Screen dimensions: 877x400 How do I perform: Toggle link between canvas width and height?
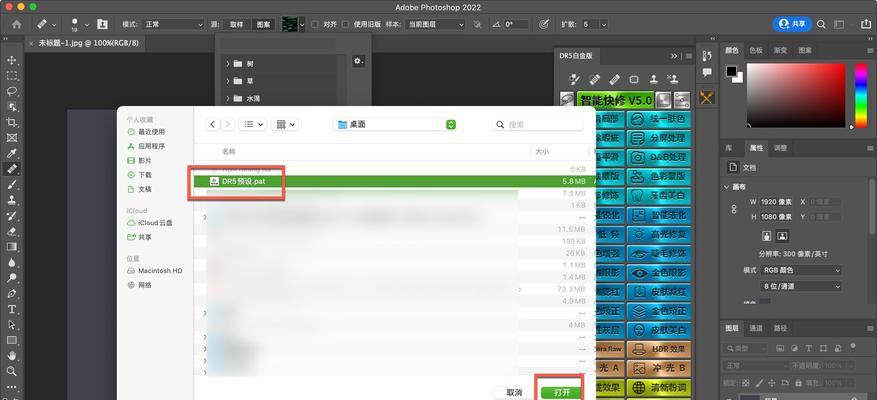734,209
